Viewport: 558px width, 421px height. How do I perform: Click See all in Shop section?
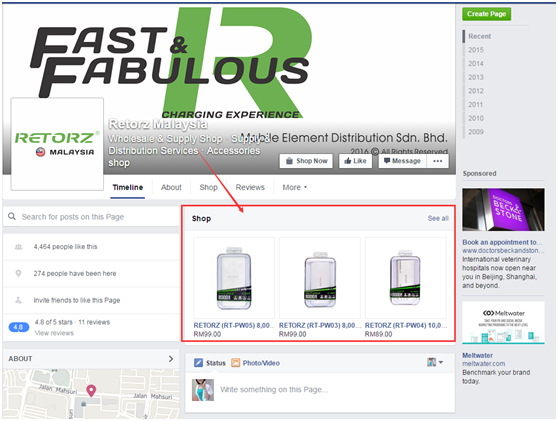click(x=438, y=218)
